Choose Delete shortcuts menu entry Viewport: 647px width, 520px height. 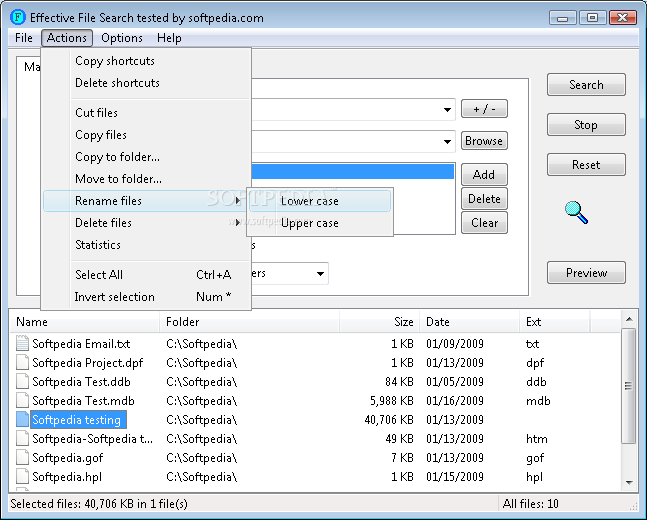(147, 83)
